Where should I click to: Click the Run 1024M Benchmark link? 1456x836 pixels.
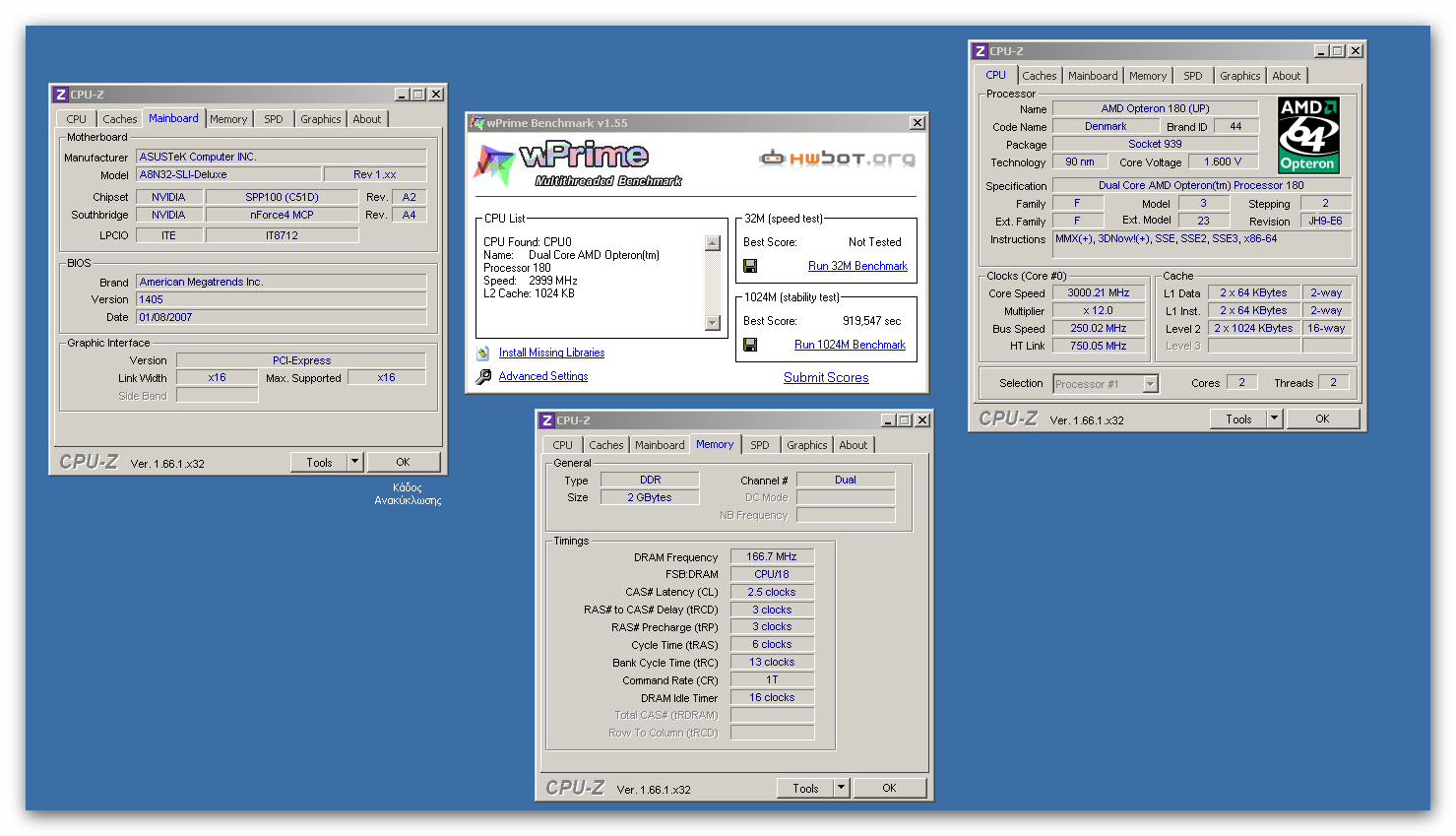pos(850,345)
